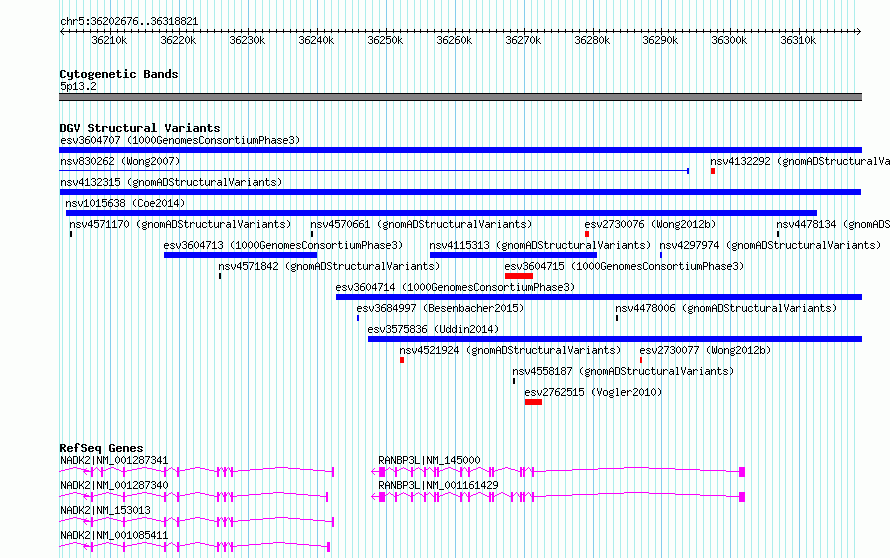Click the 5p13.2 band label

(78, 86)
